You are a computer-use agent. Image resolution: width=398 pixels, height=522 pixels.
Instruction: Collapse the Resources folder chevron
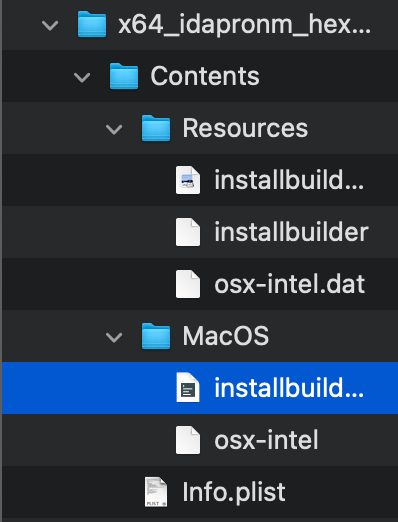(x=114, y=130)
